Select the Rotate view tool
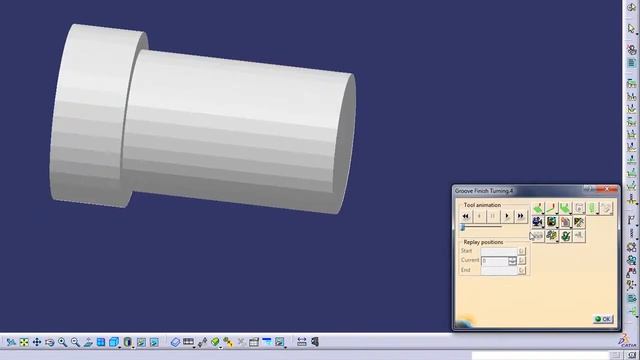Viewport: 640px width, 360px height. click(x=50, y=342)
